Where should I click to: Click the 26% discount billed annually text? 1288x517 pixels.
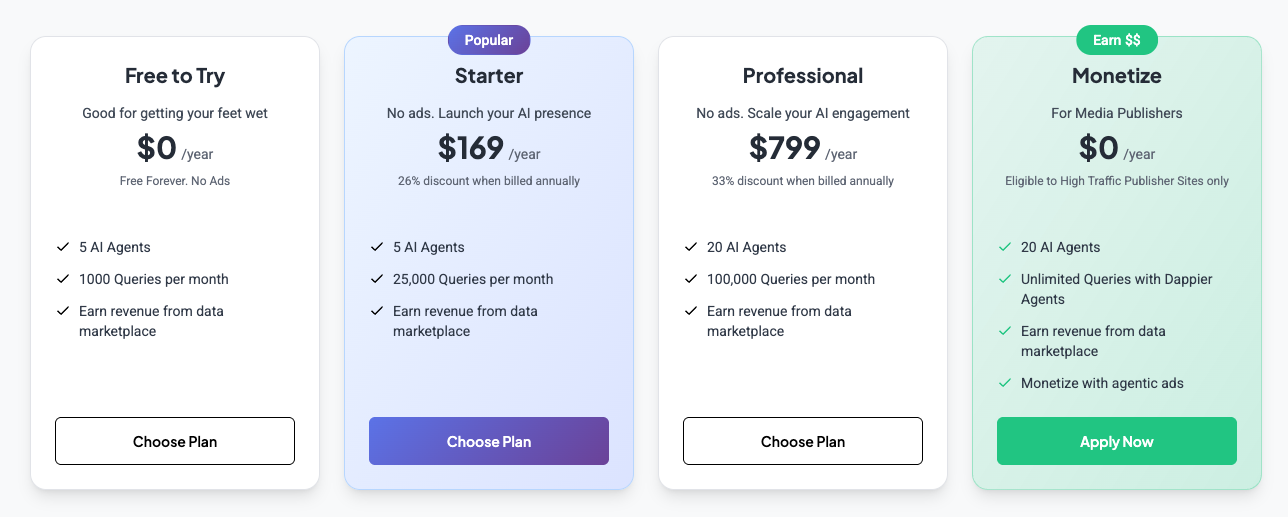489,181
